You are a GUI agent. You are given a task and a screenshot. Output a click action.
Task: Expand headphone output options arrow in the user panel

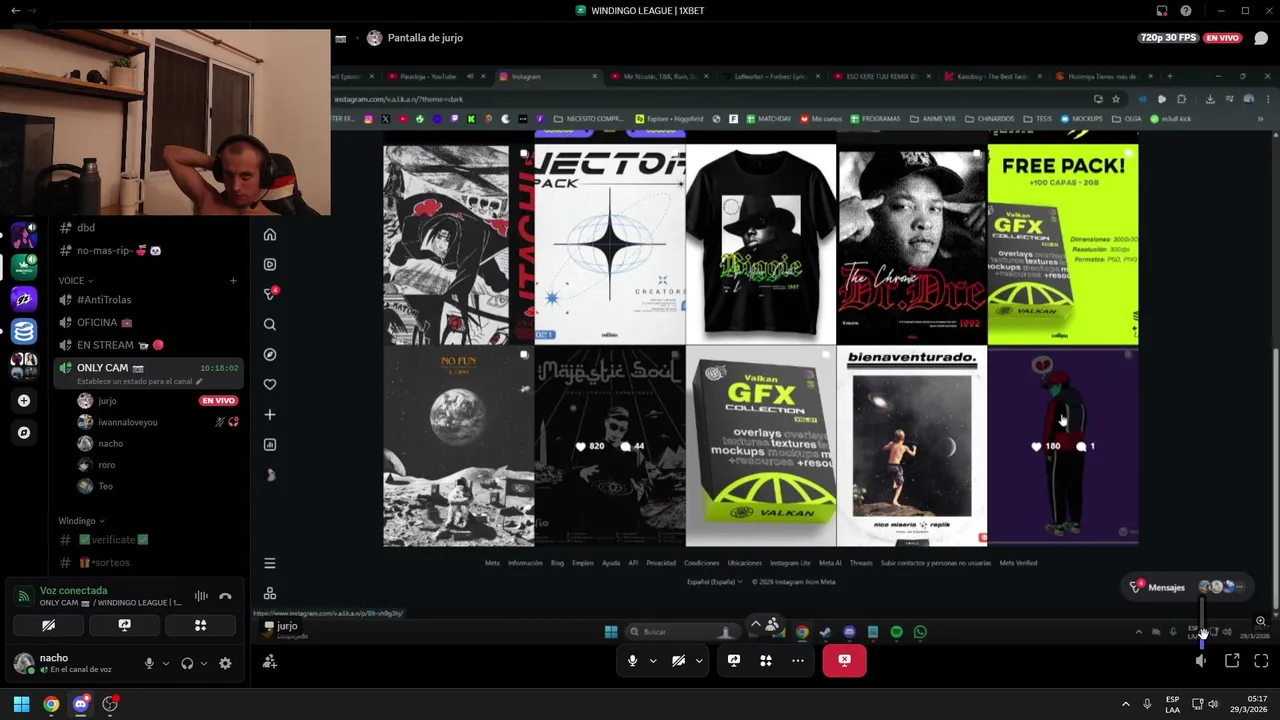pos(203,663)
